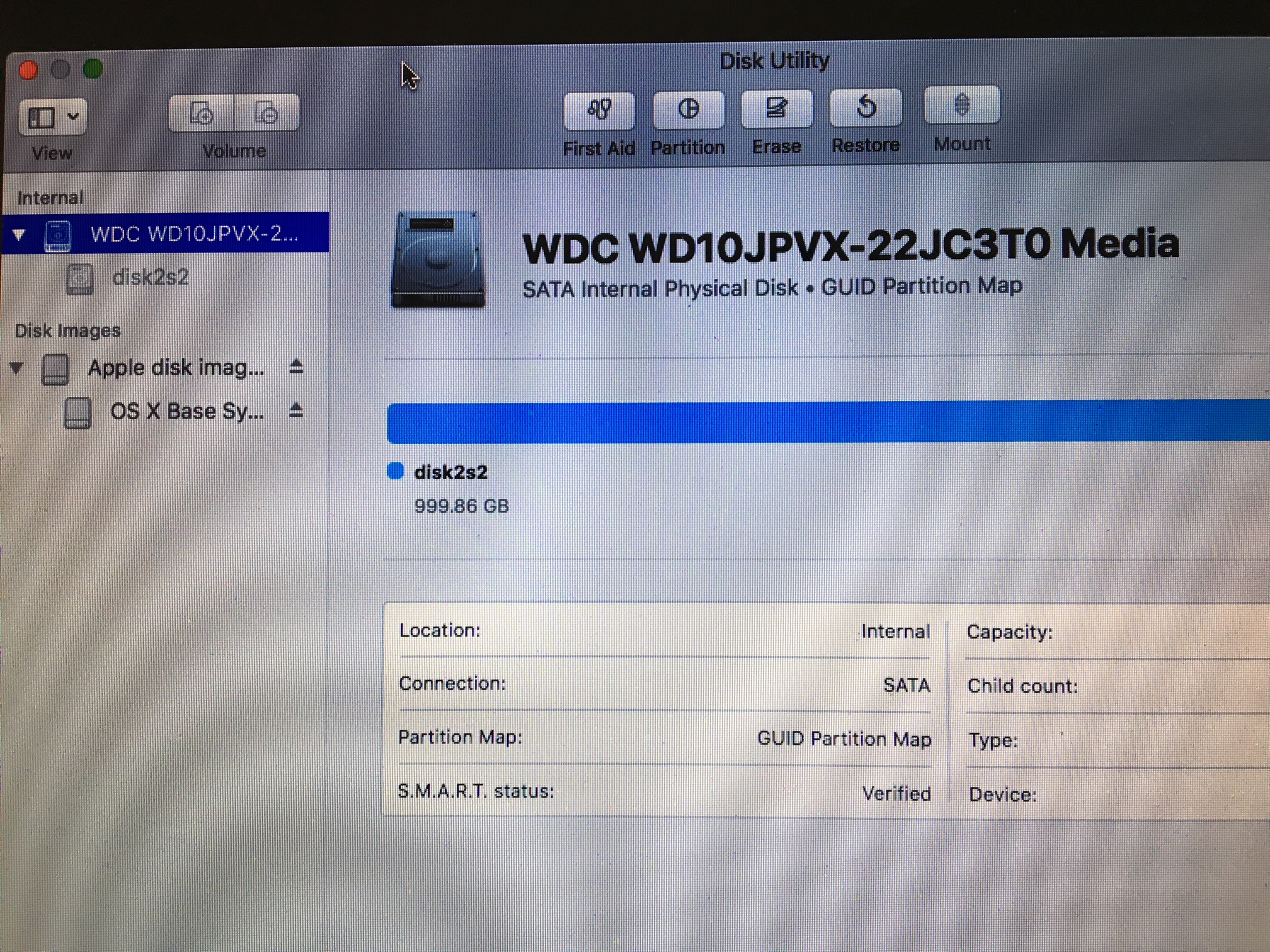
Task: Eject the Apple disk image
Action: [296, 367]
